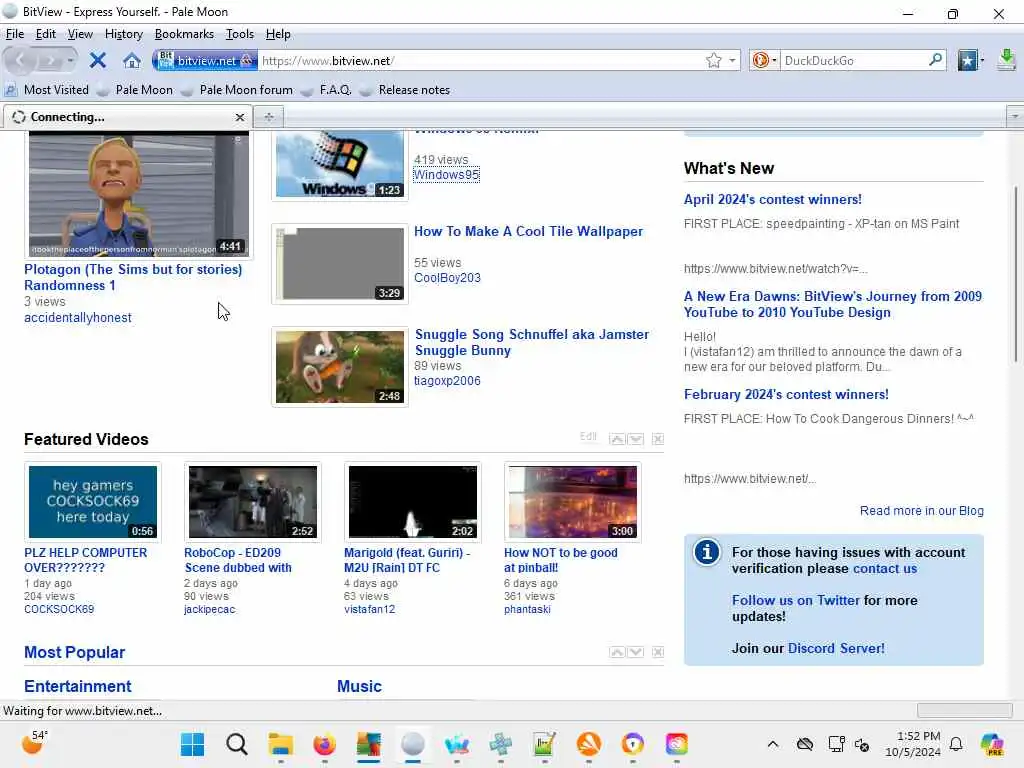The width and height of the screenshot is (1024, 768).
Task: Open the URL bar history dropdown
Action: pos(732,61)
